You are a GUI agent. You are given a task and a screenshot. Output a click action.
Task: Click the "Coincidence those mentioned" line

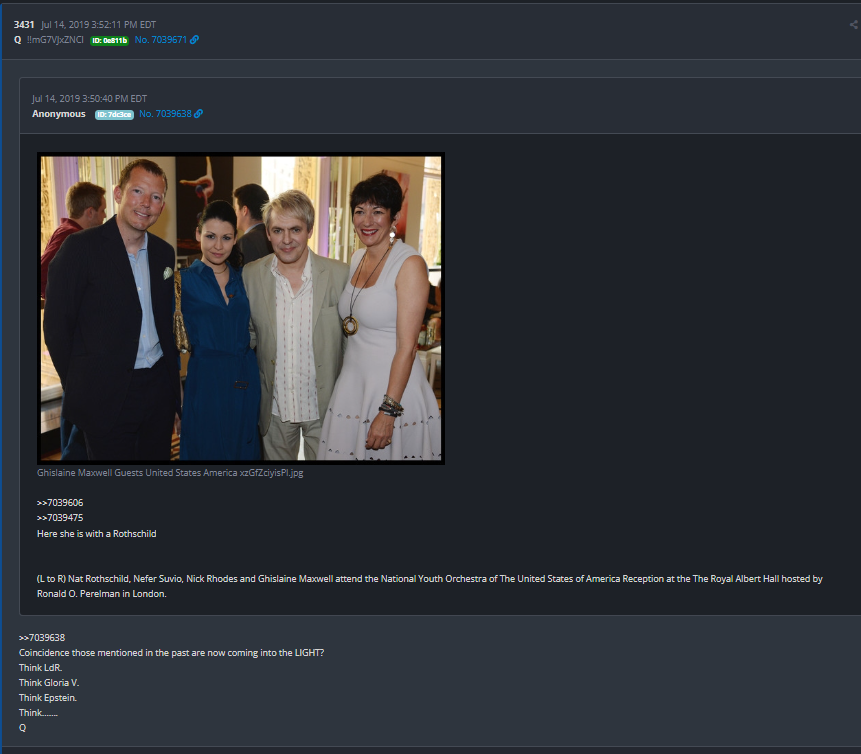(171, 652)
